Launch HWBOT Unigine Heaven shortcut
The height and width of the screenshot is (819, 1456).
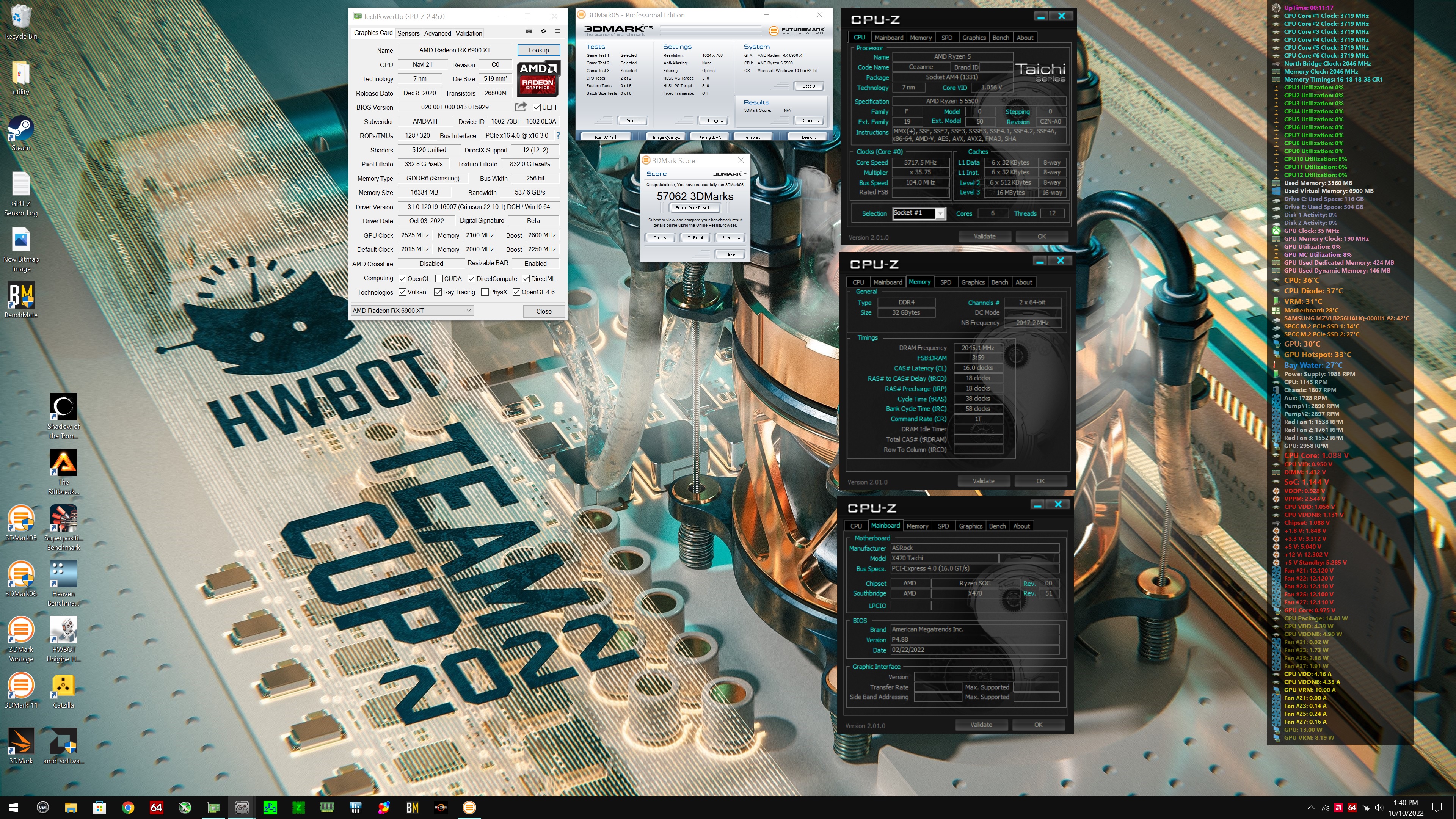pyautogui.click(x=63, y=639)
